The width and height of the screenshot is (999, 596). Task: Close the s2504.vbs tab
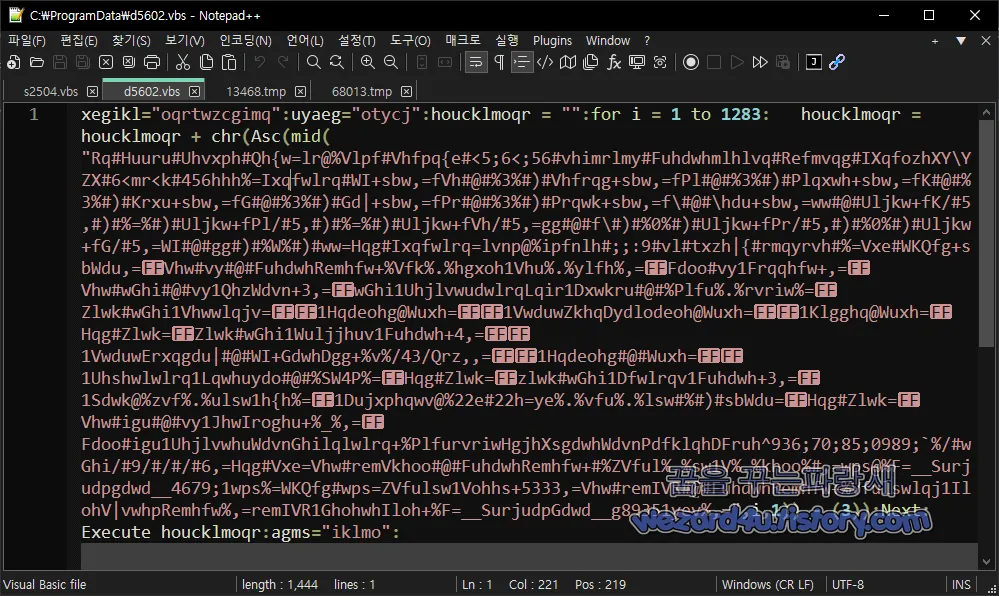pyautogui.click(x=92, y=92)
